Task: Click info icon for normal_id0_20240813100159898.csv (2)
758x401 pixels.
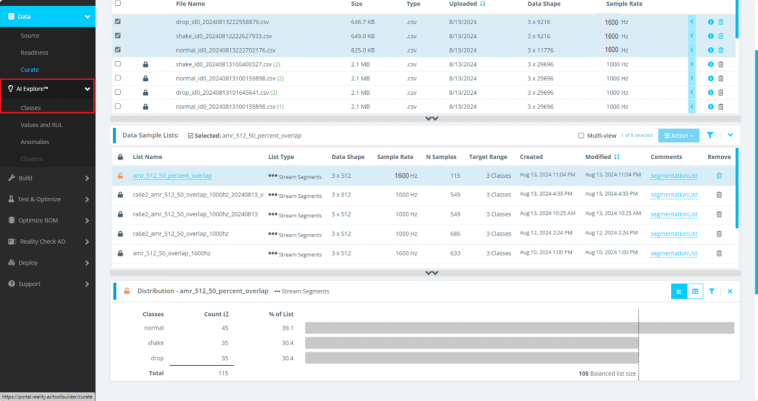Action: [x=711, y=78]
